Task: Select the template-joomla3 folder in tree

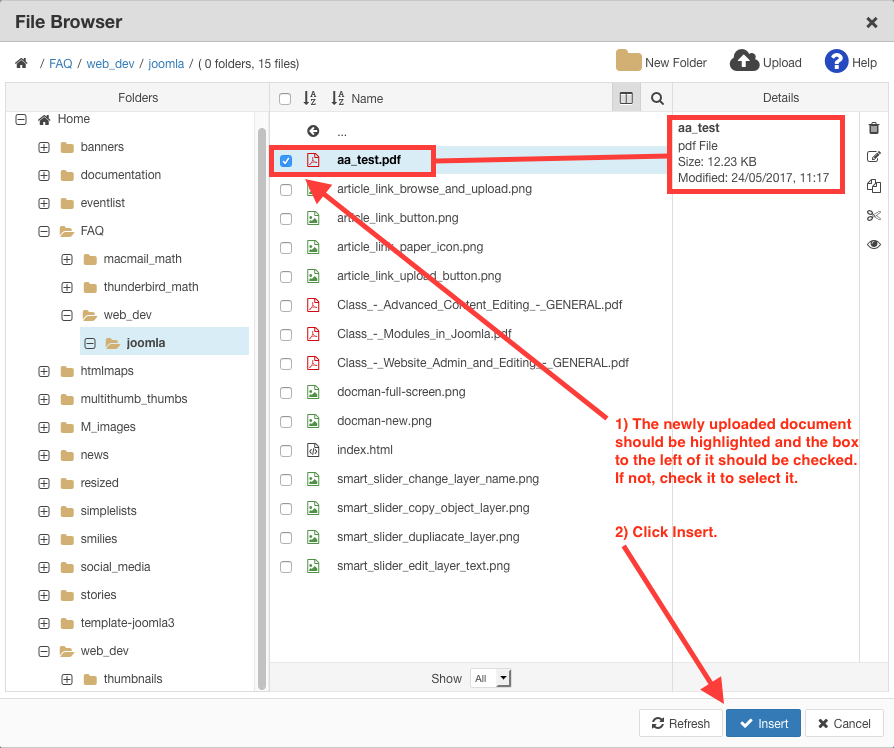Action: click(127, 623)
